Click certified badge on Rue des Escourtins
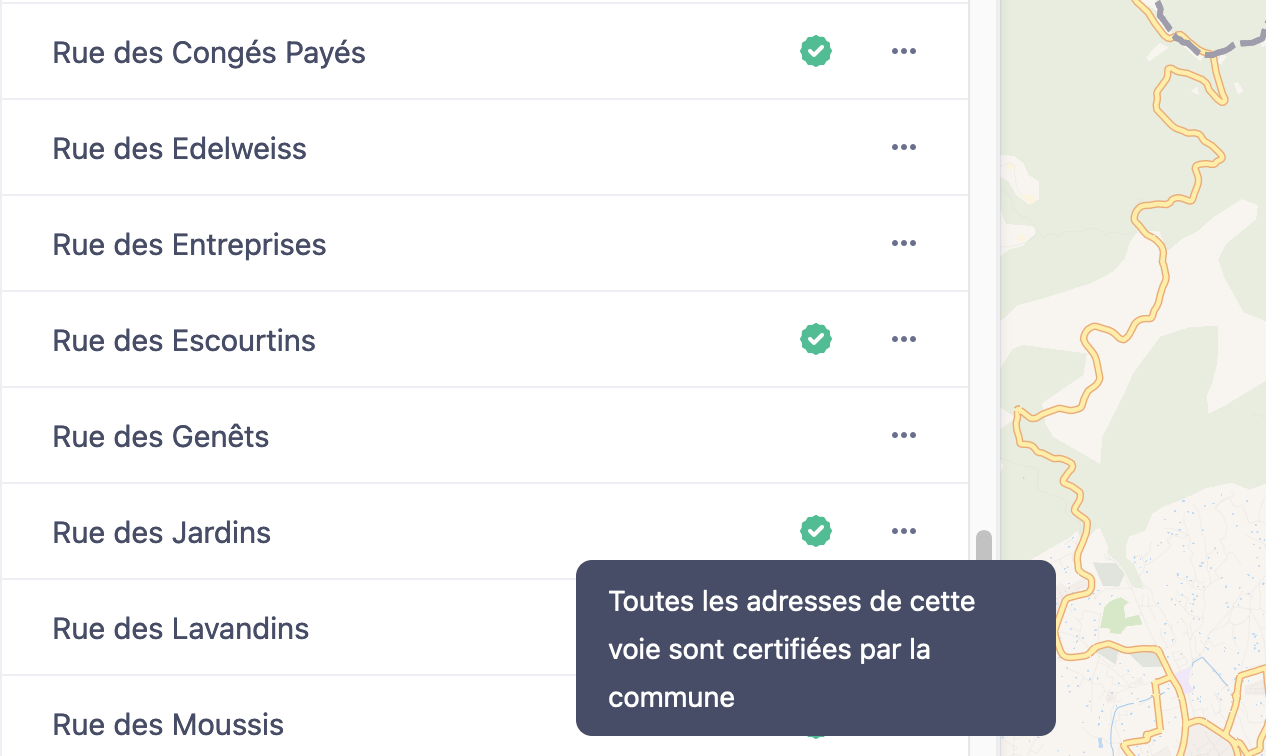1266x756 pixels. coord(816,339)
